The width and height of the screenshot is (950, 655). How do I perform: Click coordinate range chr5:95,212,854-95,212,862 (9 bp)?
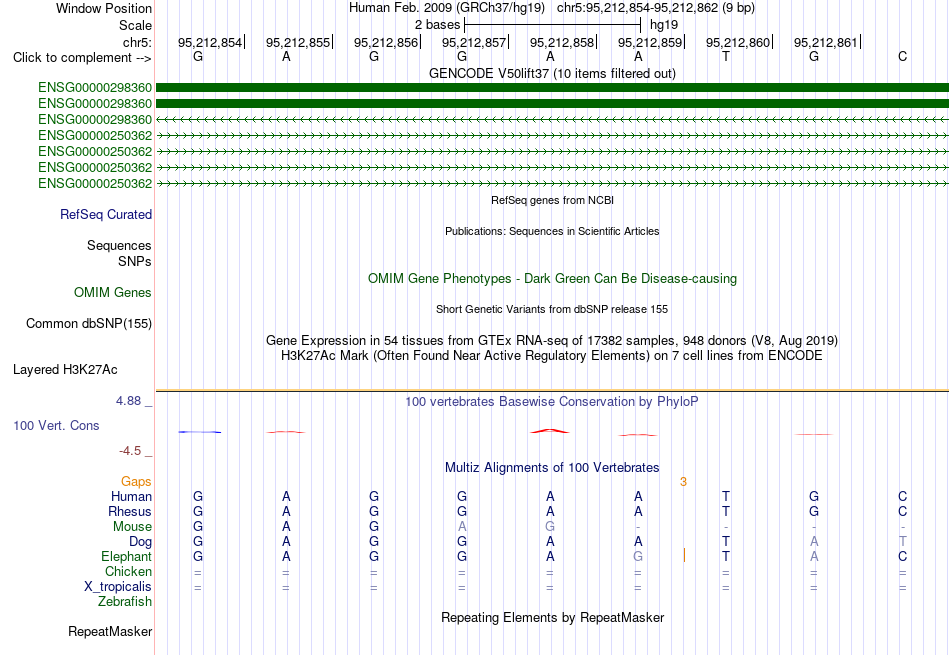656,8
